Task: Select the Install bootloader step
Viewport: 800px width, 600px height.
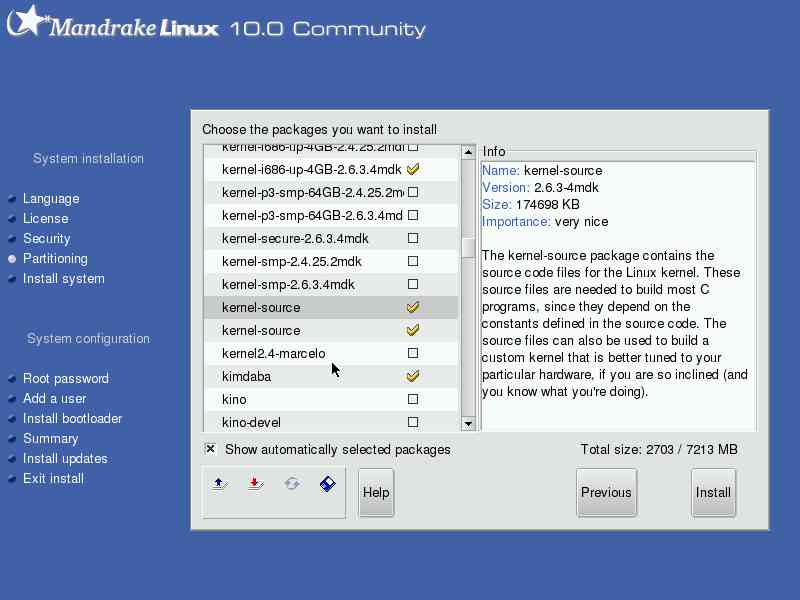Action: (x=72, y=419)
